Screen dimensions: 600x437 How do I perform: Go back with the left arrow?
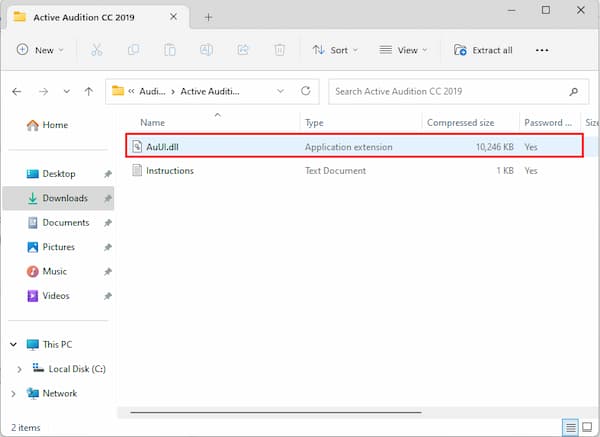pos(16,91)
